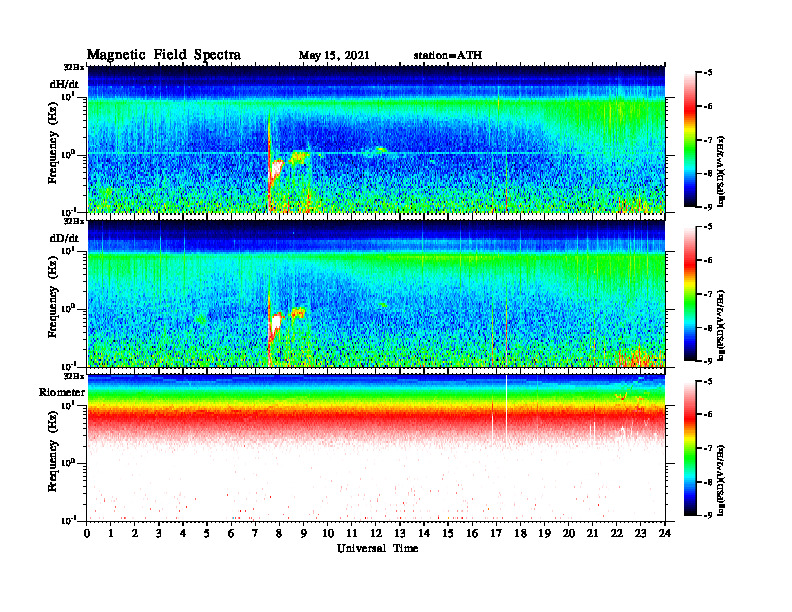Image resolution: width=792 pixels, height=612 pixels.
Task: Click the "11" hour tick label
Action: point(352,533)
